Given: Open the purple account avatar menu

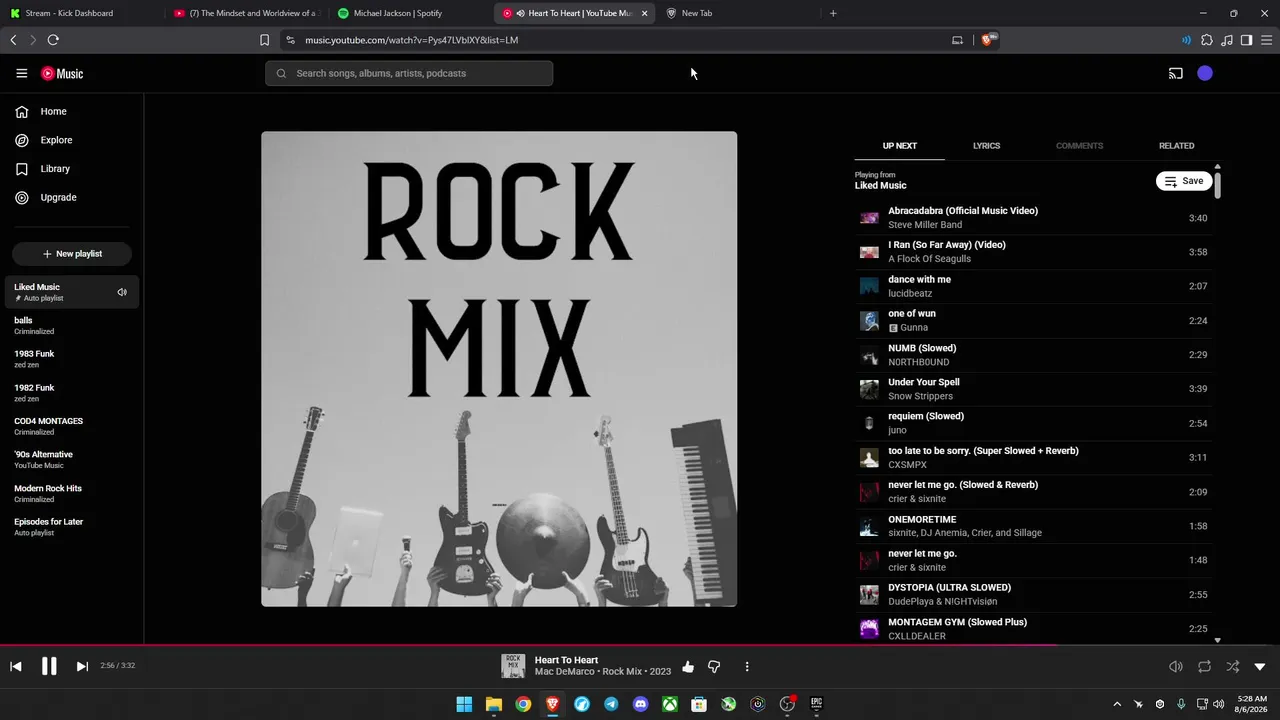Looking at the screenshot, I should tap(1205, 73).
